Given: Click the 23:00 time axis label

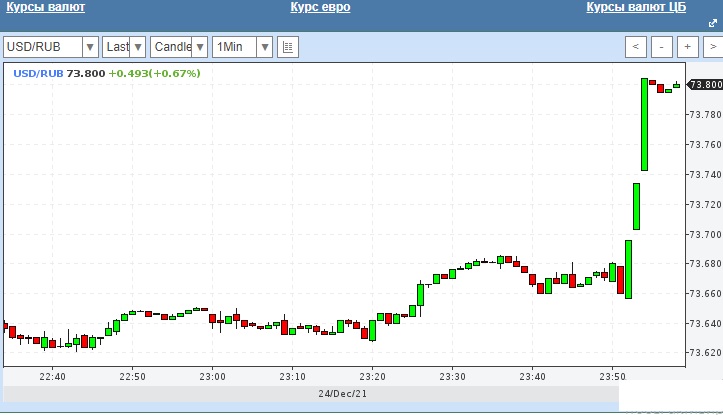Looking at the screenshot, I should point(213,377).
